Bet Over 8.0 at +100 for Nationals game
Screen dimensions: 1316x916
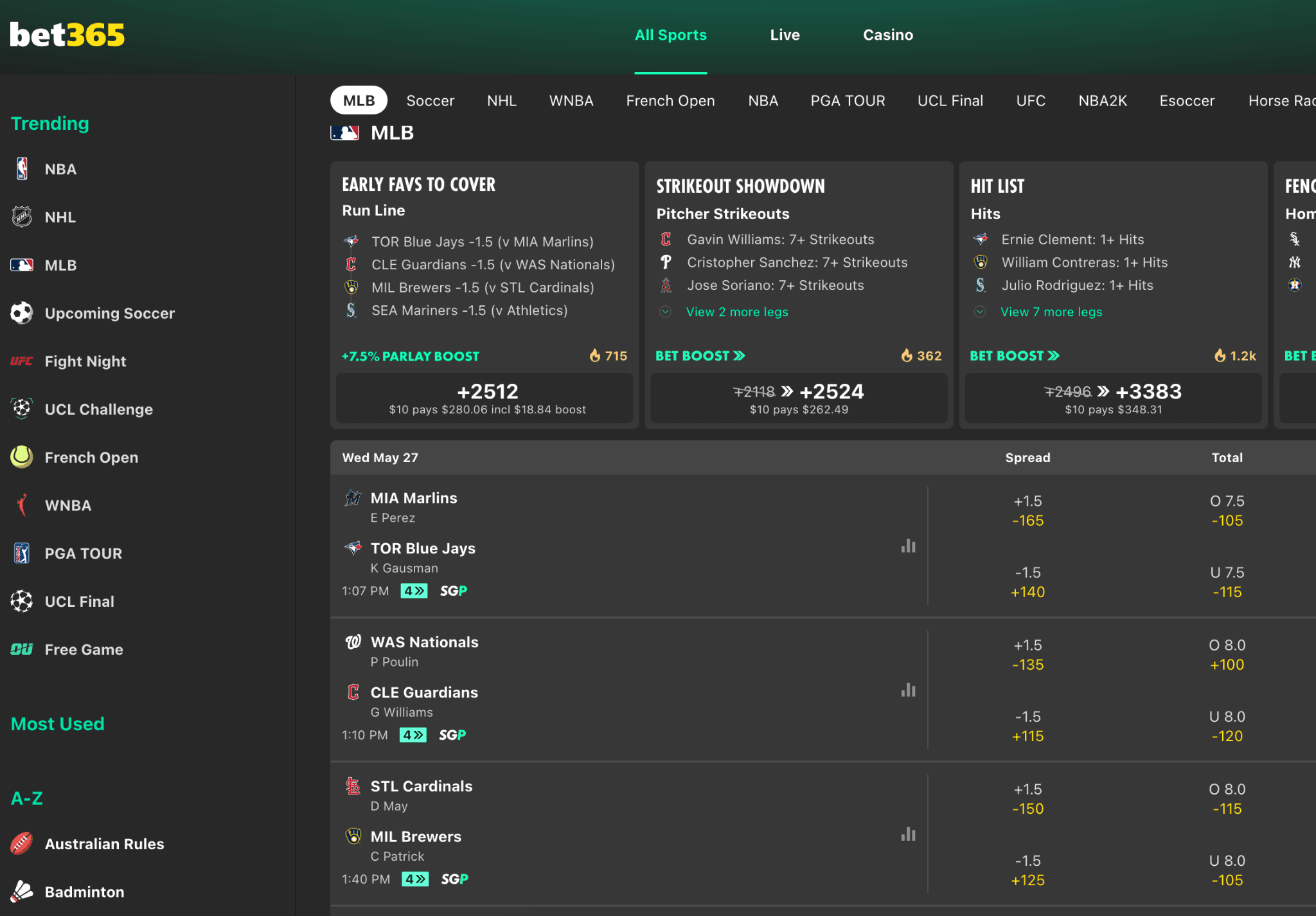[1227, 654]
